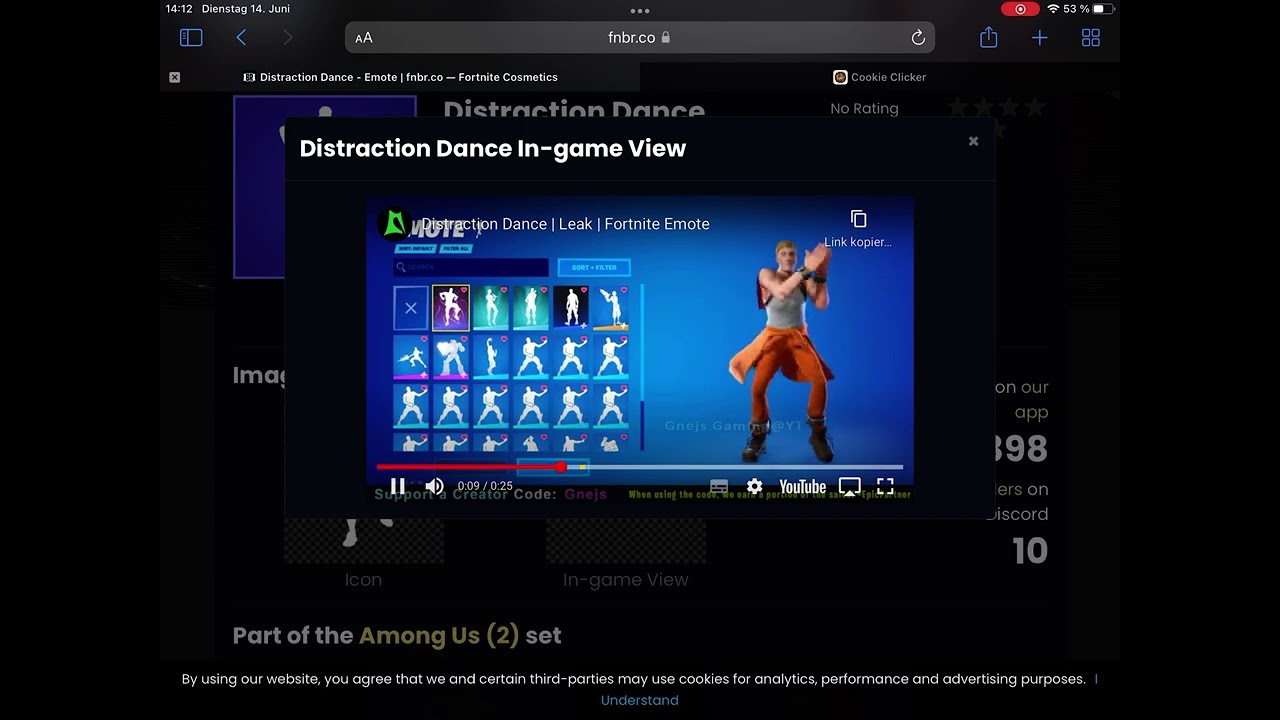
Task: Close the Distraction Dance tab
Action: pos(175,77)
